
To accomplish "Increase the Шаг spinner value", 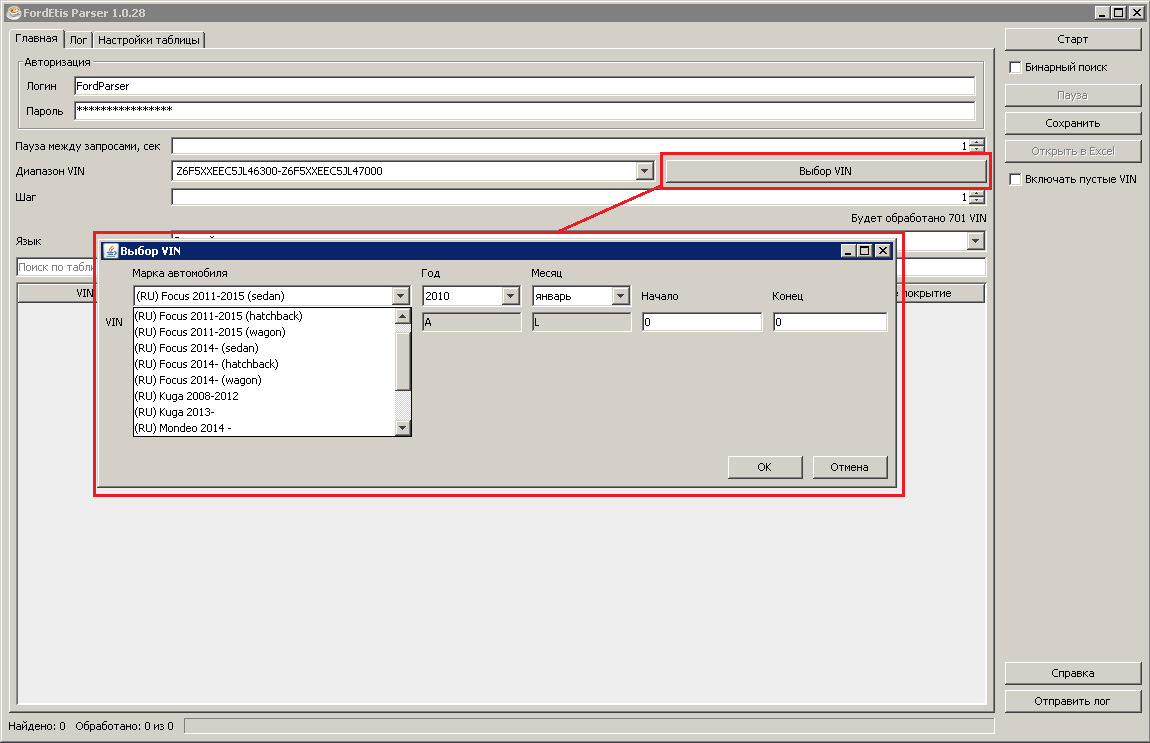I will [976, 194].
